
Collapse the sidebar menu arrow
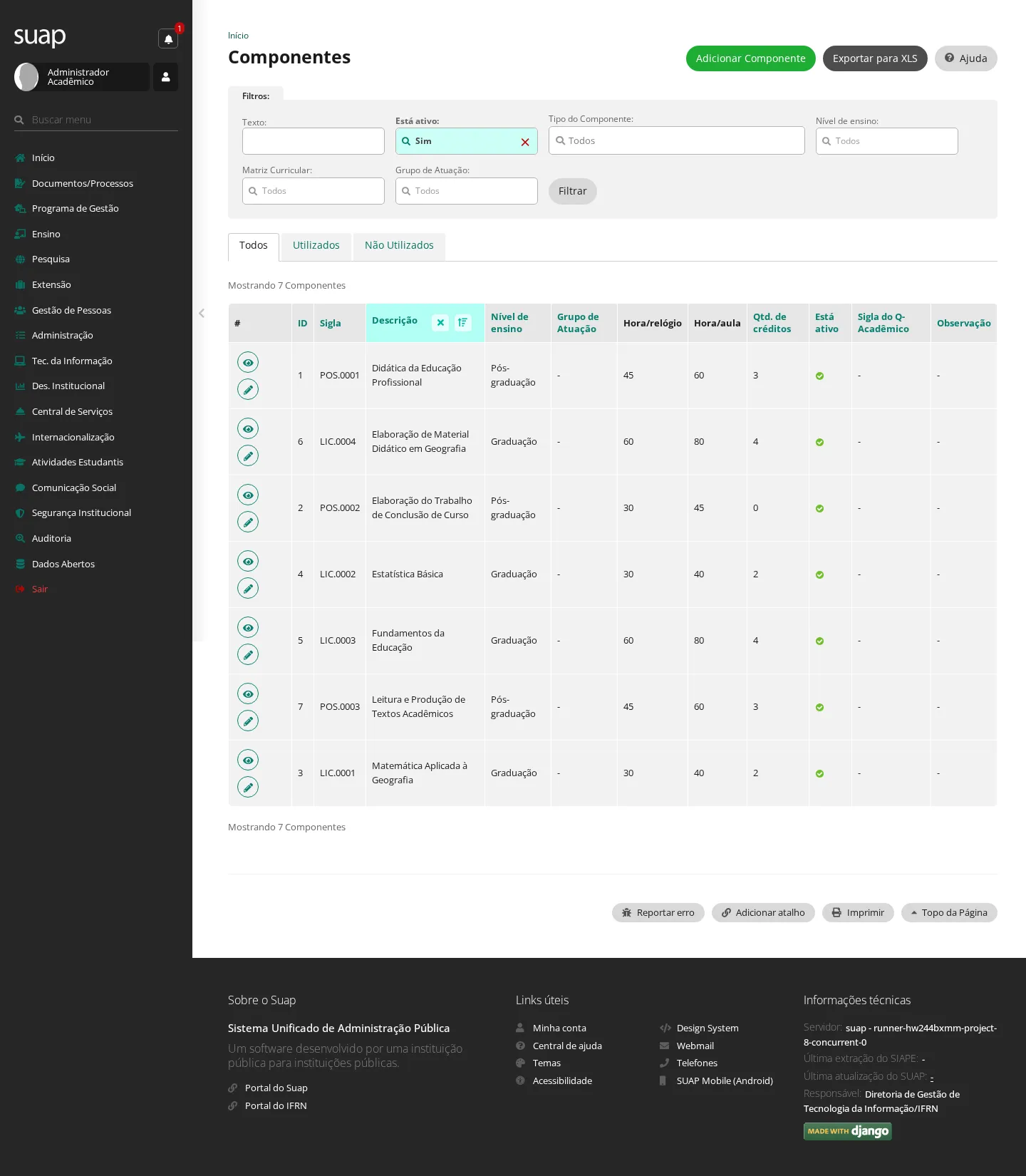(202, 313)
